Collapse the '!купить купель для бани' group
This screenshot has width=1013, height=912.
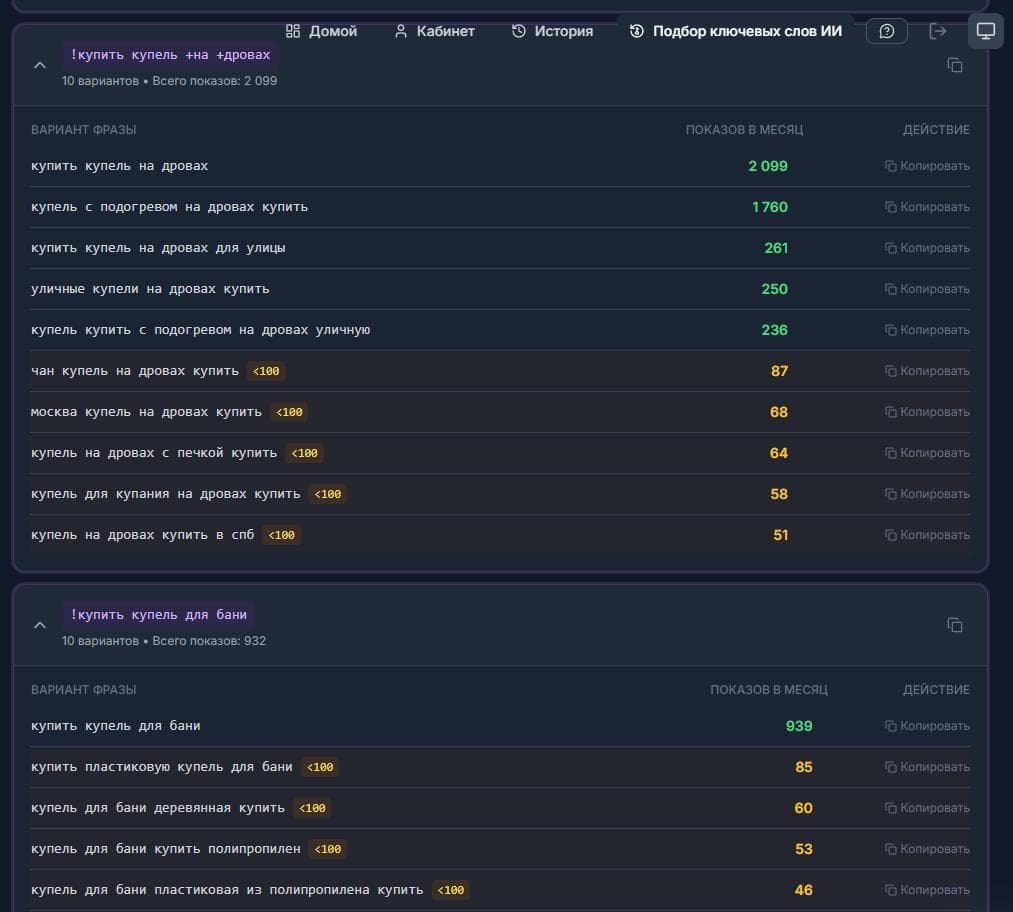[x=39, y=625]
